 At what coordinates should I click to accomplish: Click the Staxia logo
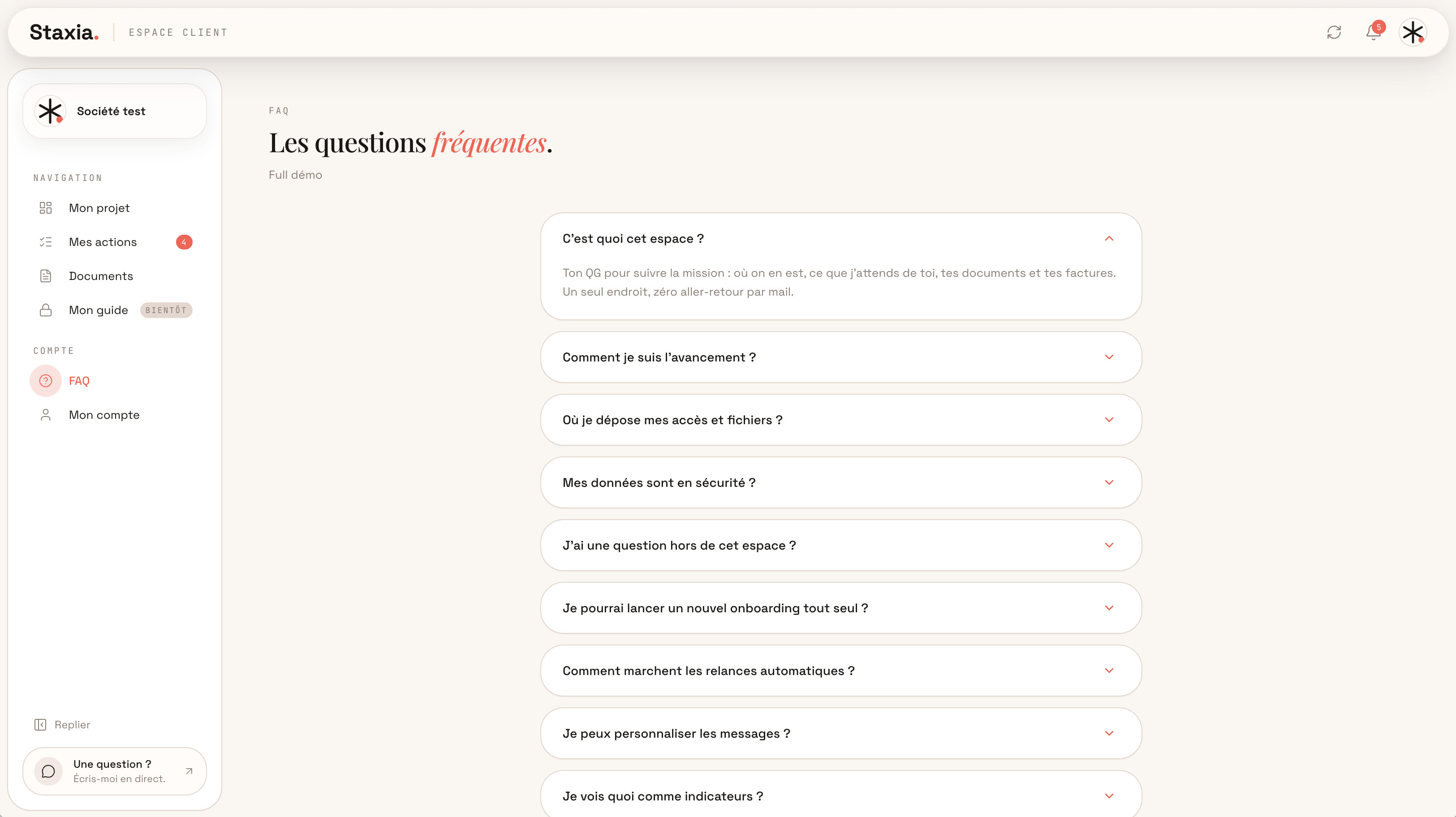tap(64, 32)
